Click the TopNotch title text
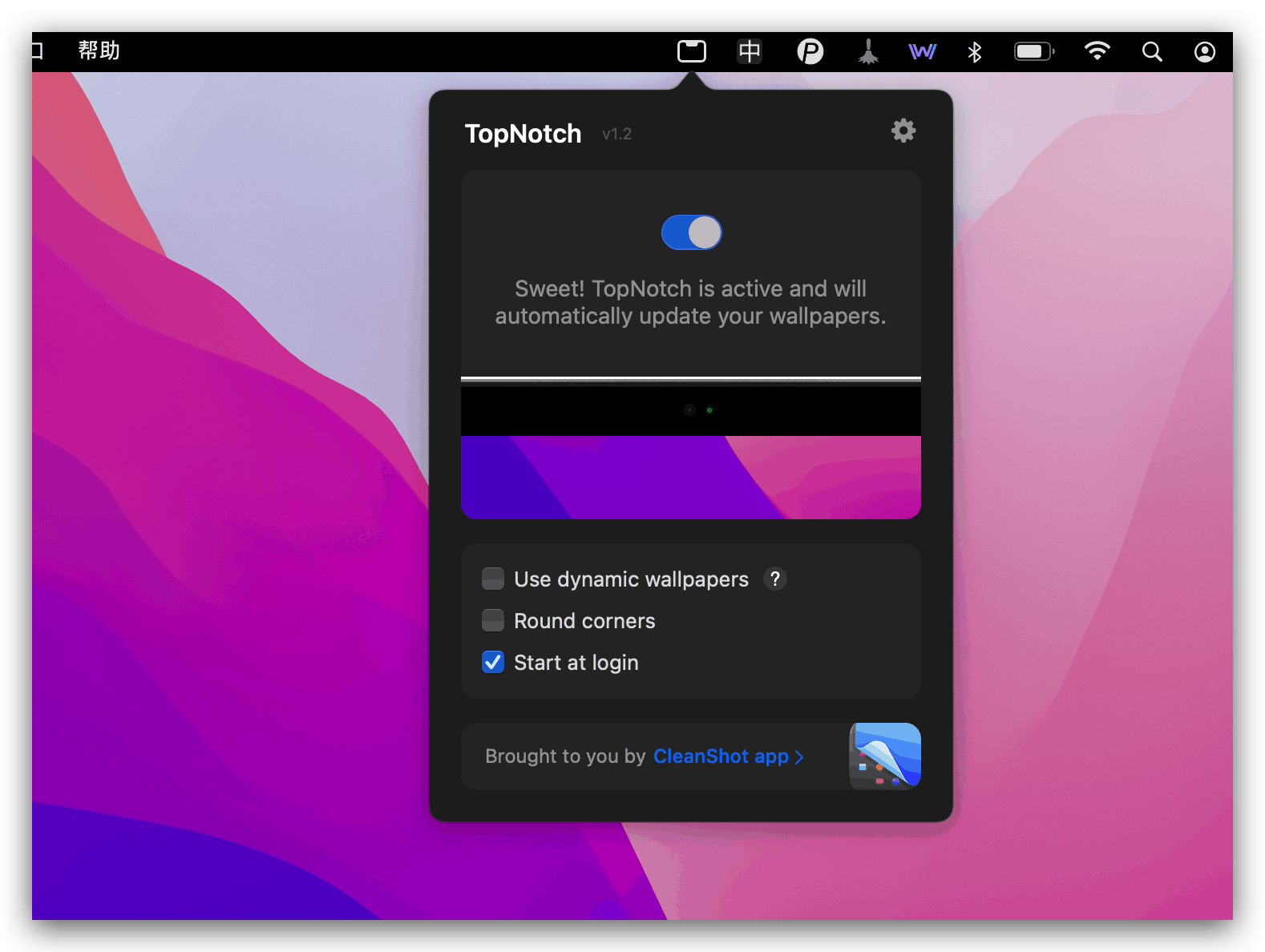 point(523,133)
